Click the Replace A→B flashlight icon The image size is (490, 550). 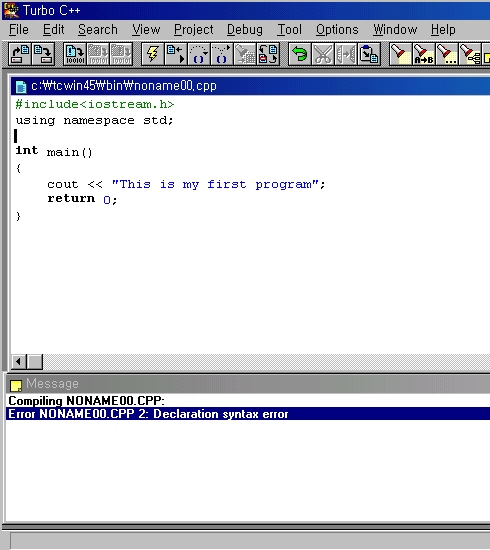pos(424,55)
